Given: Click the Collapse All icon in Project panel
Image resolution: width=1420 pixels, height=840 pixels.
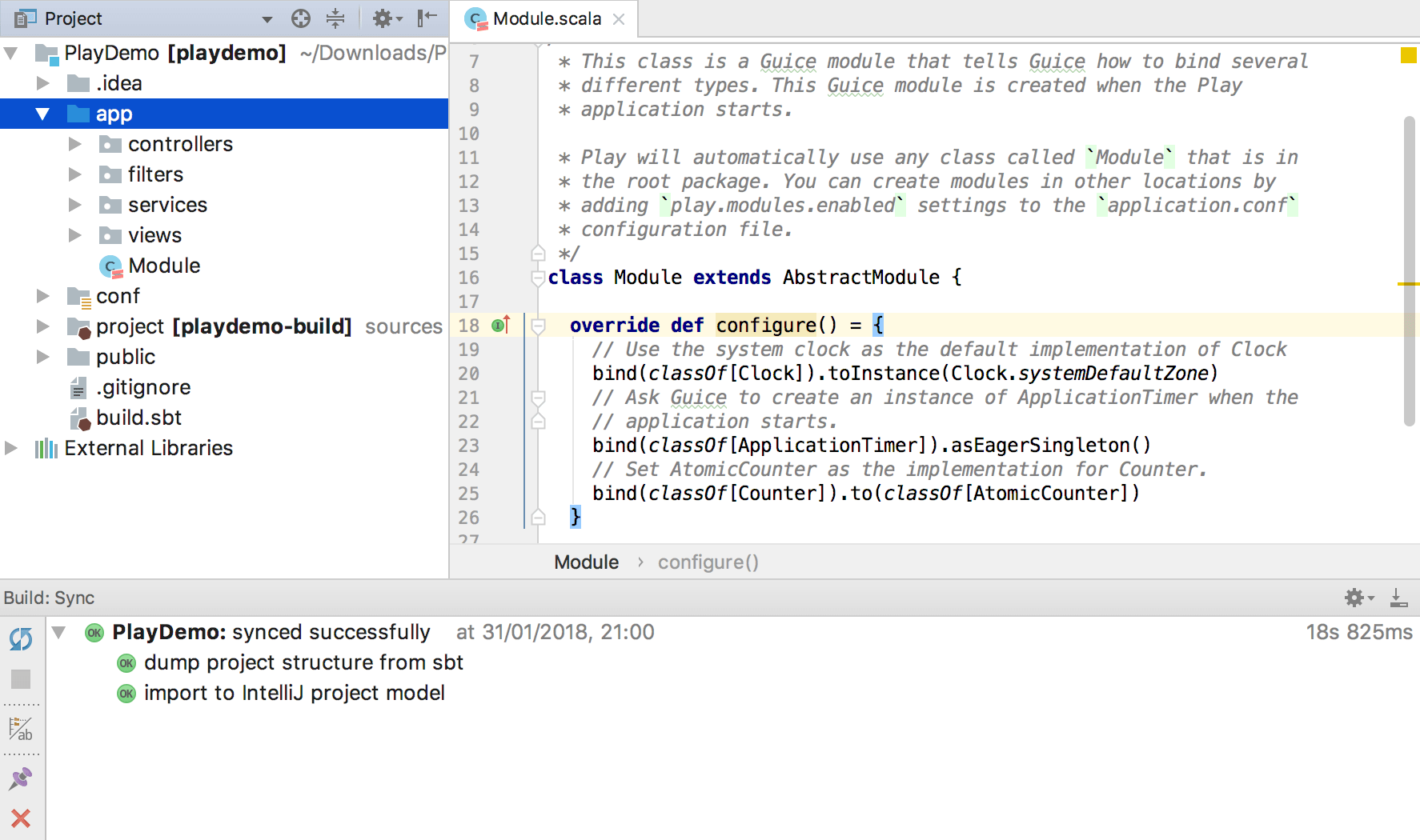Looking at the screenshot, I should [335, 18].
